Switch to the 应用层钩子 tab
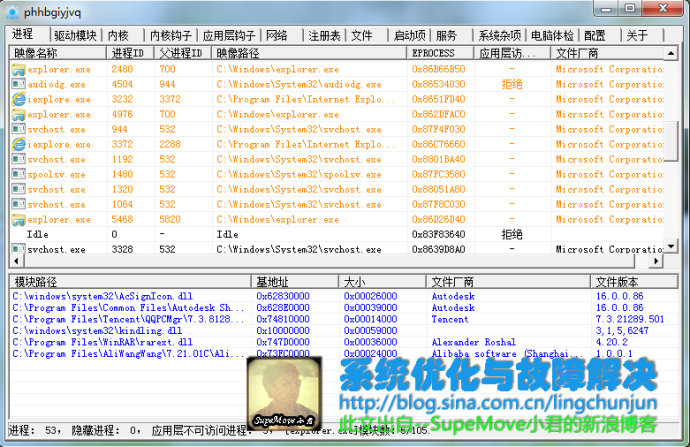The height and width of the screenshot is (447, 690). point(228,35)
